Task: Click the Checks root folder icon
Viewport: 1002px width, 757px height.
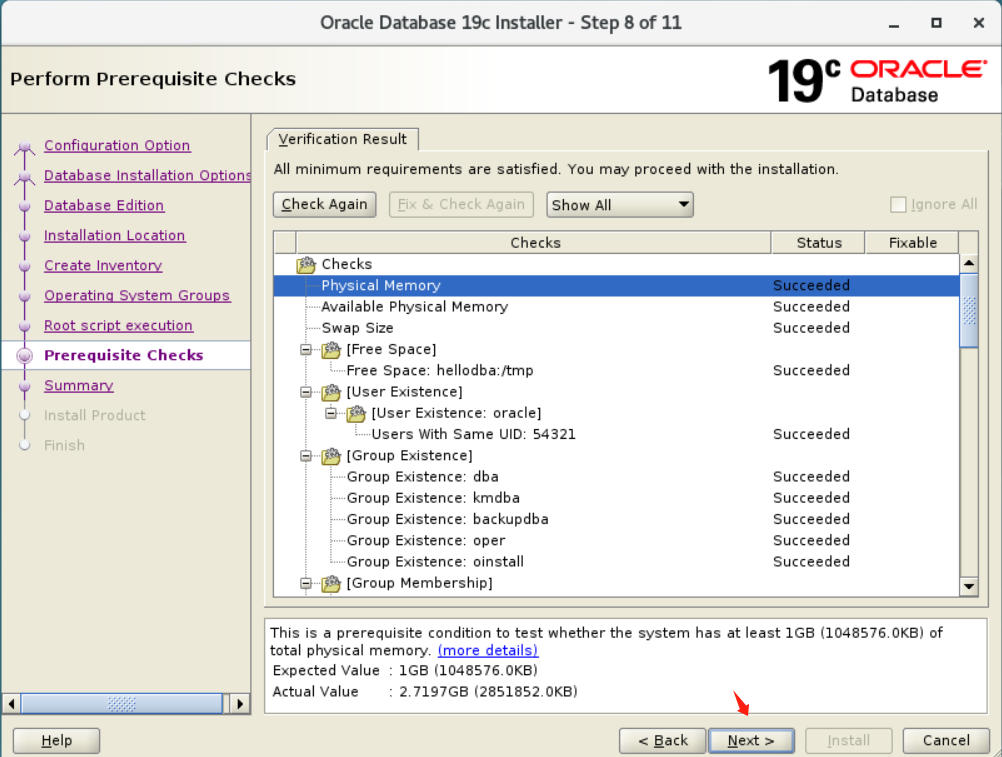Action: [306, 264]
